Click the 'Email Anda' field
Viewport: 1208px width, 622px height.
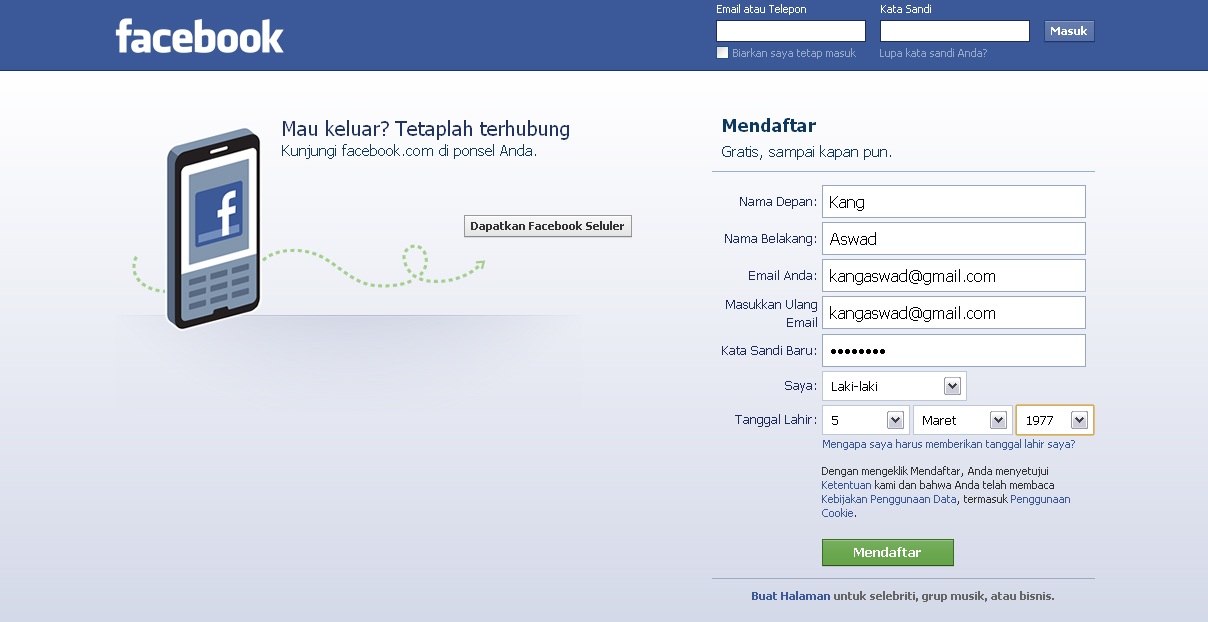coord(953,275)
